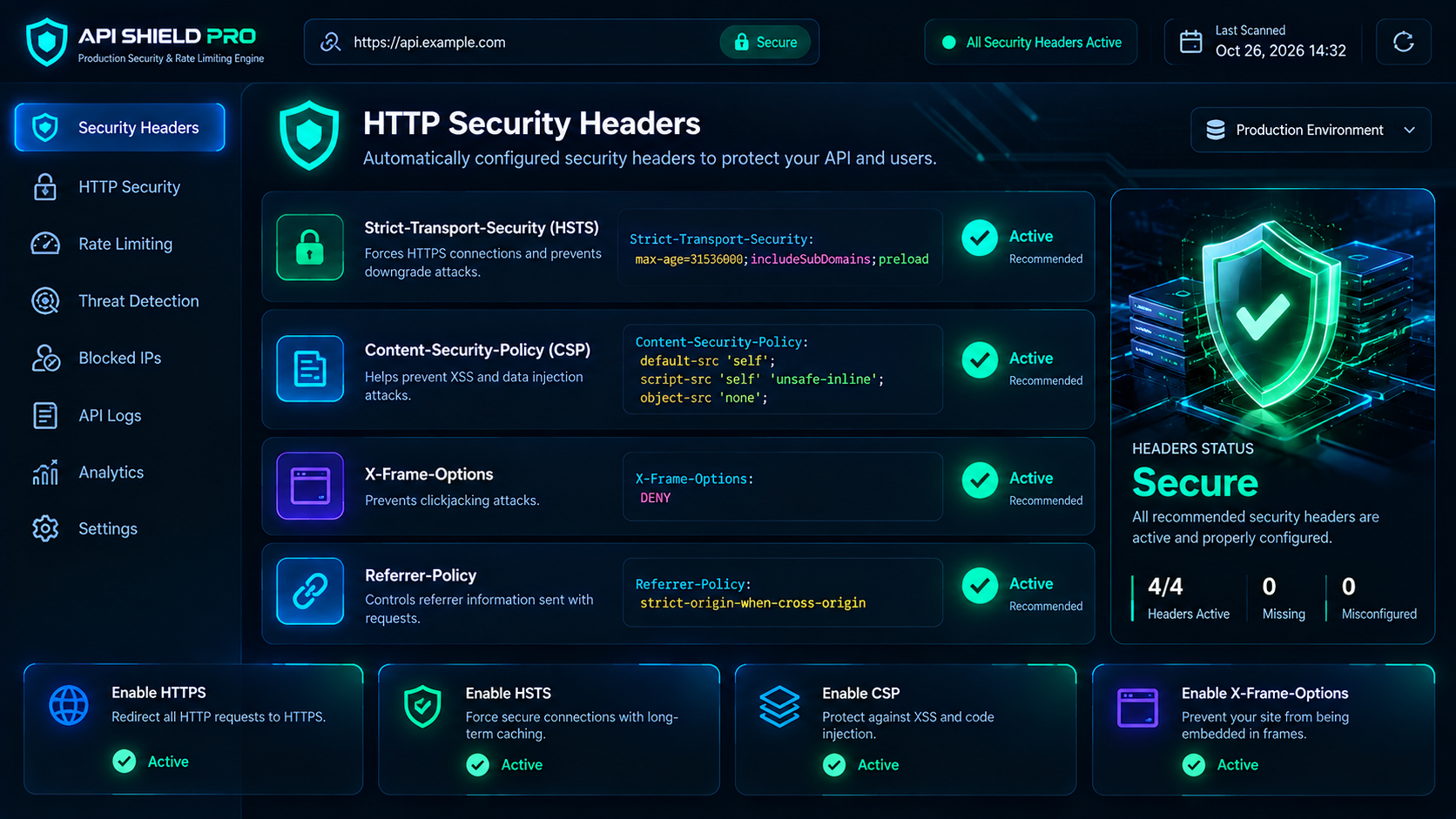Toggle Active check on Enable HTTPS card

tap(125, 762)
